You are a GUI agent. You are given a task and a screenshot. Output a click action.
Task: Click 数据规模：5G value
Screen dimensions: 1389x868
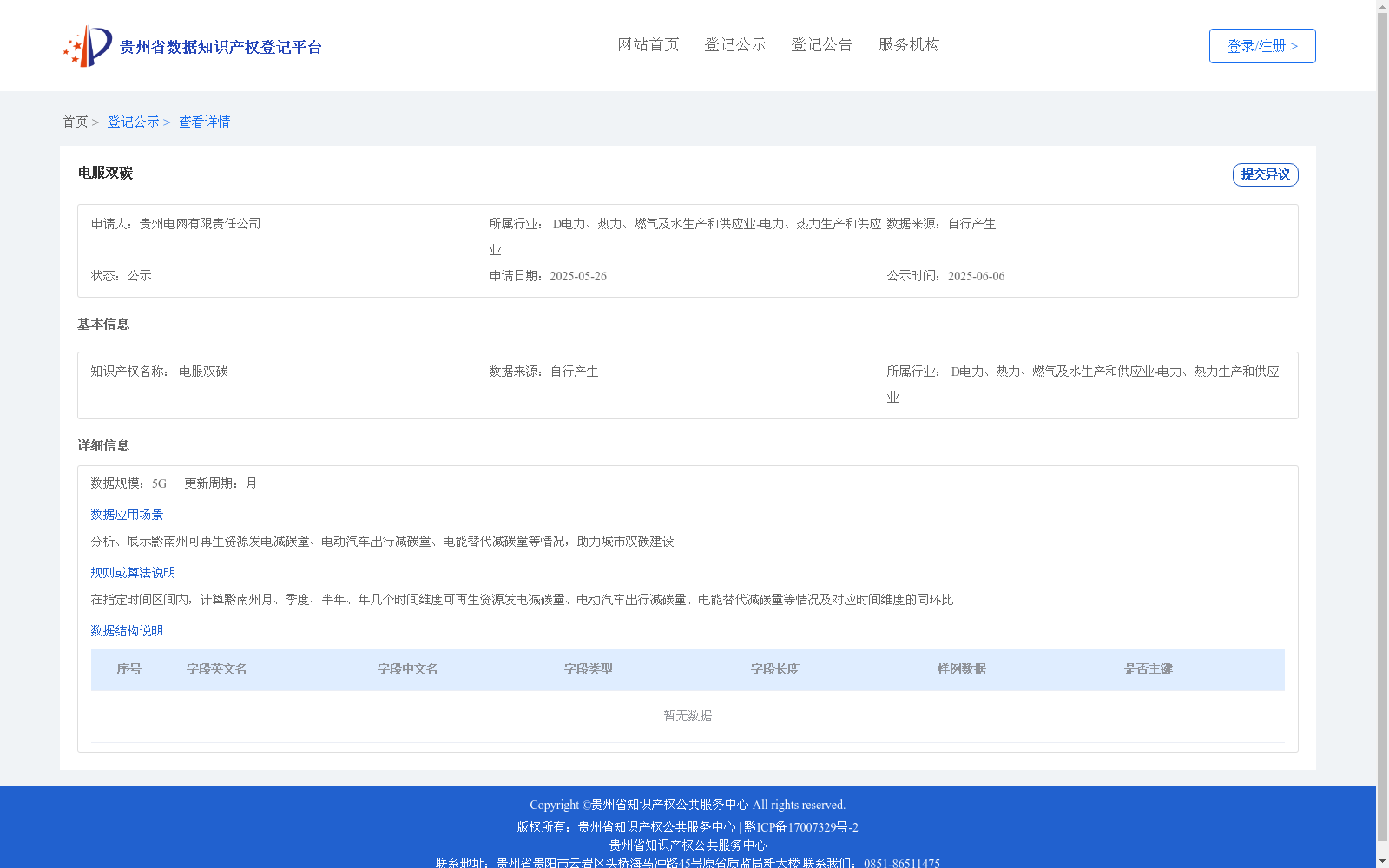(x=128, y=483)
